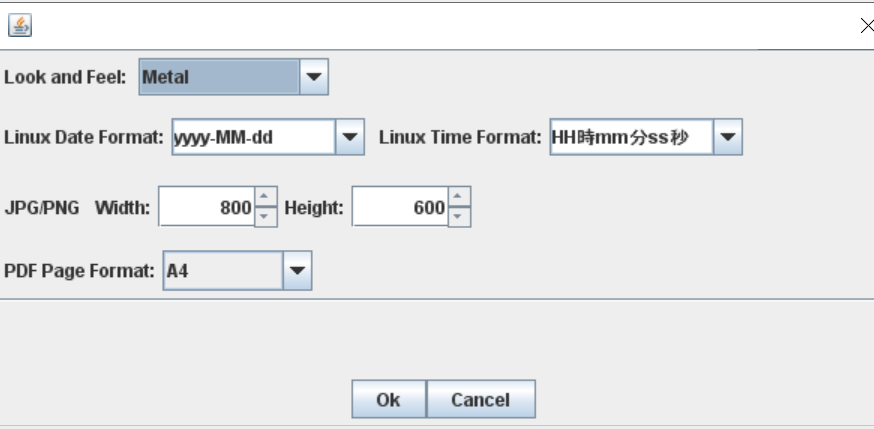Close the settings dialog window
Screen dimensions: 874x429
click(x=866, y=26)
